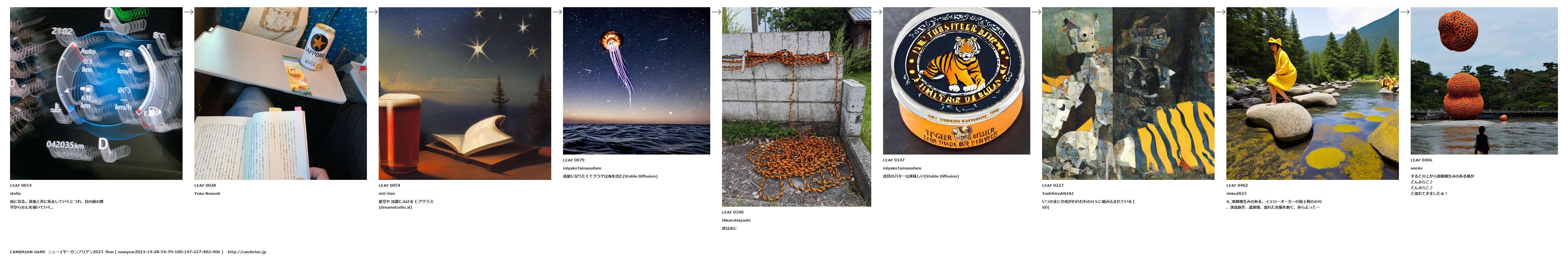Open the cubist tiger collage painting
The height and width of the screenshot is (259, 1568).
click(x=1128, y=93)
